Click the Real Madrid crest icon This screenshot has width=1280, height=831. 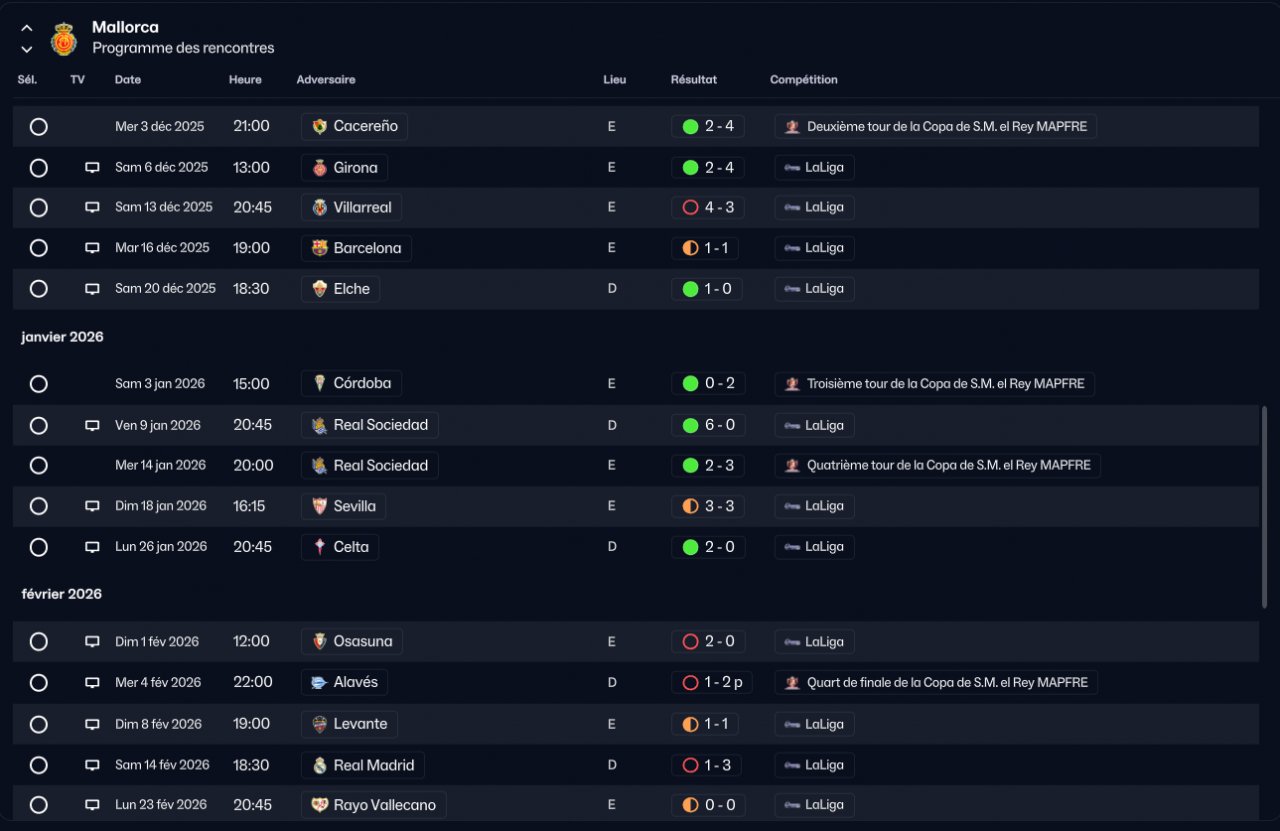pos(320,765)
